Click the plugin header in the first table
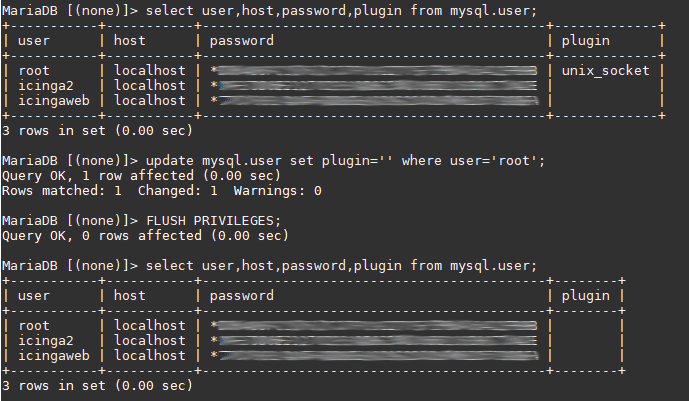 coord(585,41)
